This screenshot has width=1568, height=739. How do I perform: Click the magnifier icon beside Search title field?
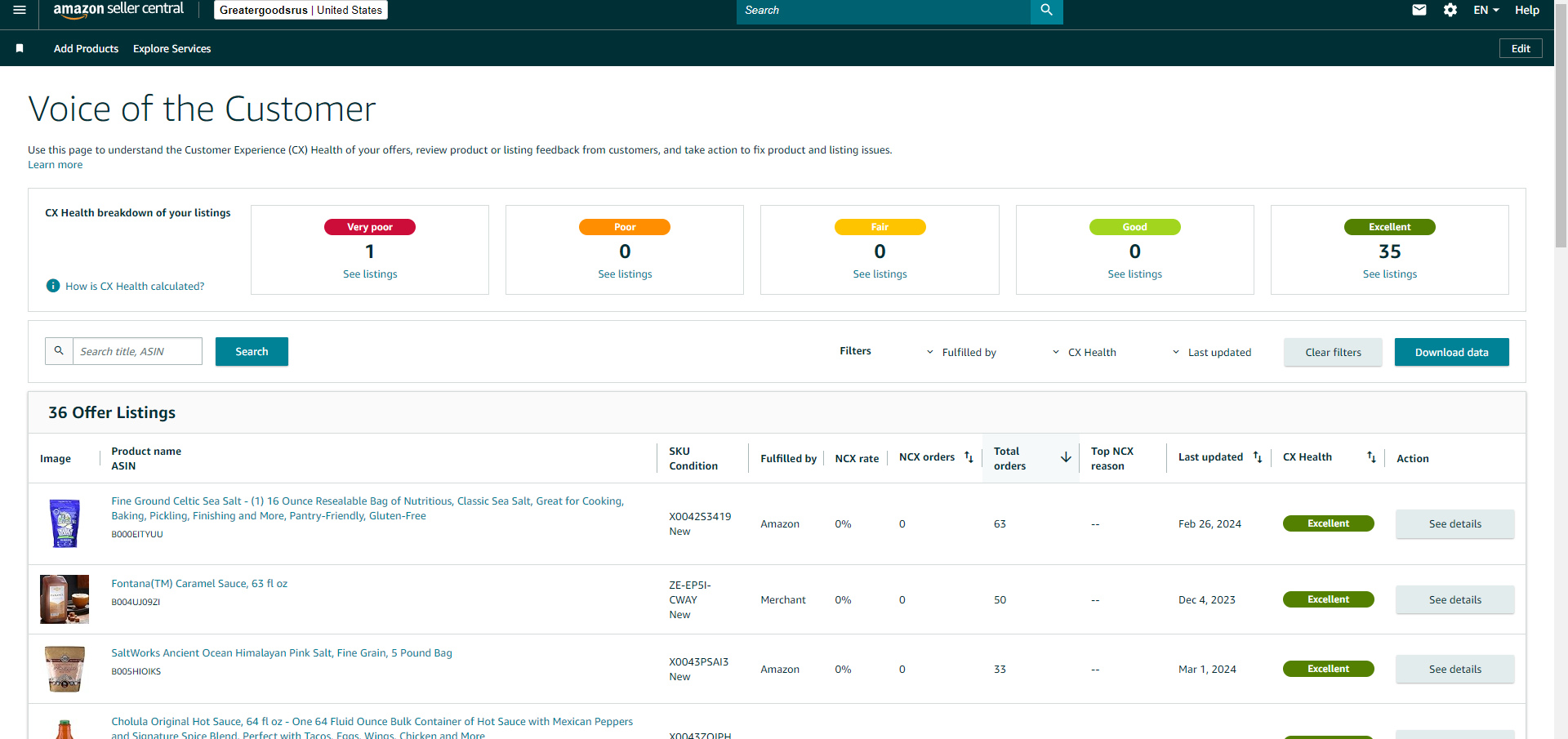click(x=59, y=351)
